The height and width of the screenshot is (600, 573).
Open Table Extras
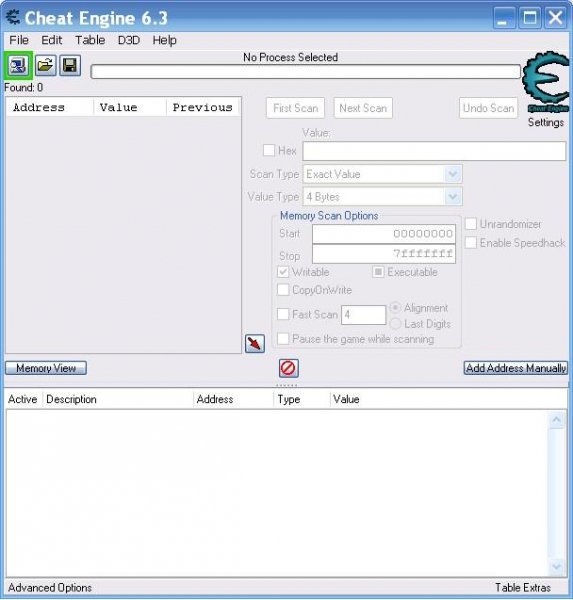tap(523, 587)
